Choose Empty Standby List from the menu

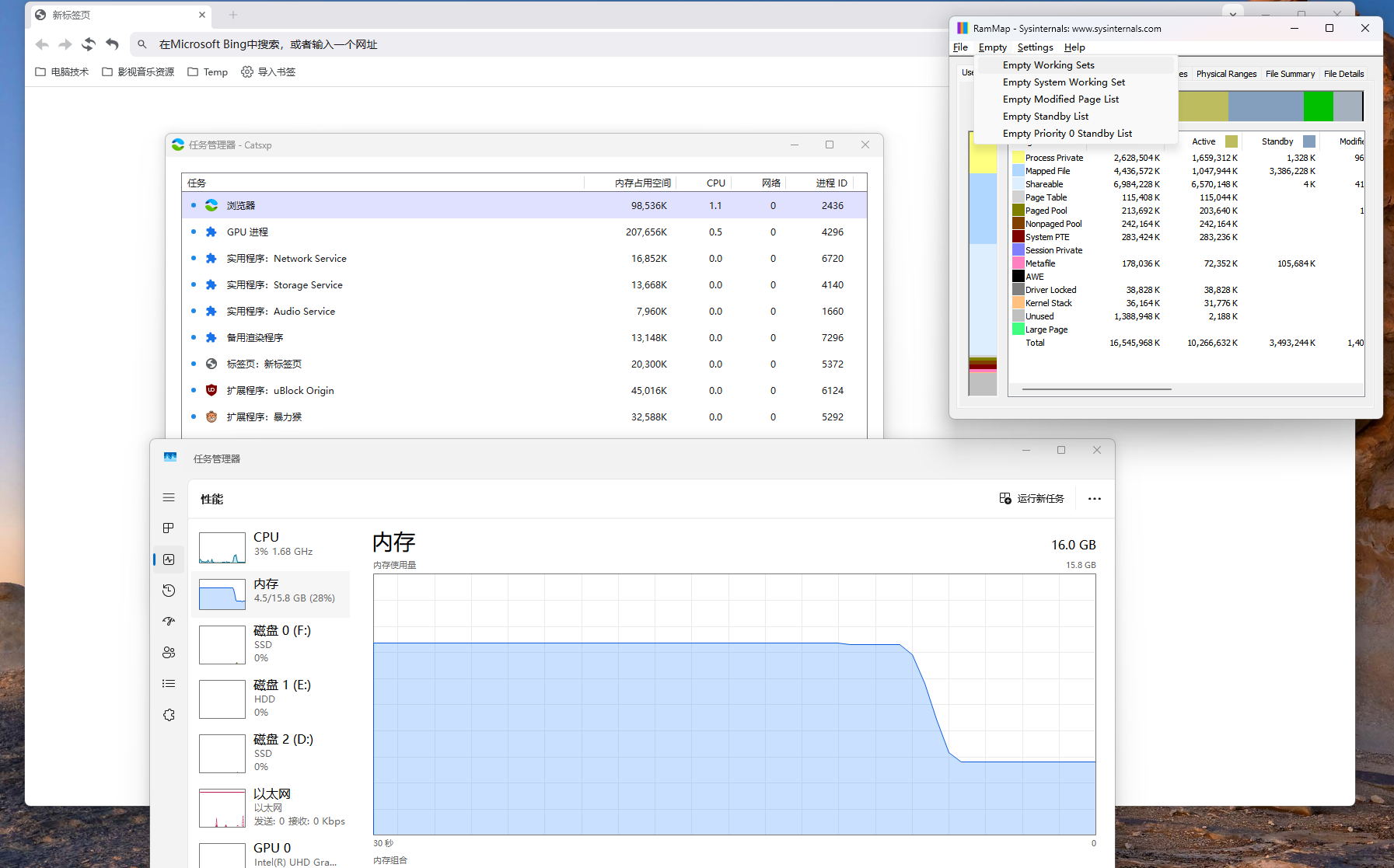coord(1045,117)
